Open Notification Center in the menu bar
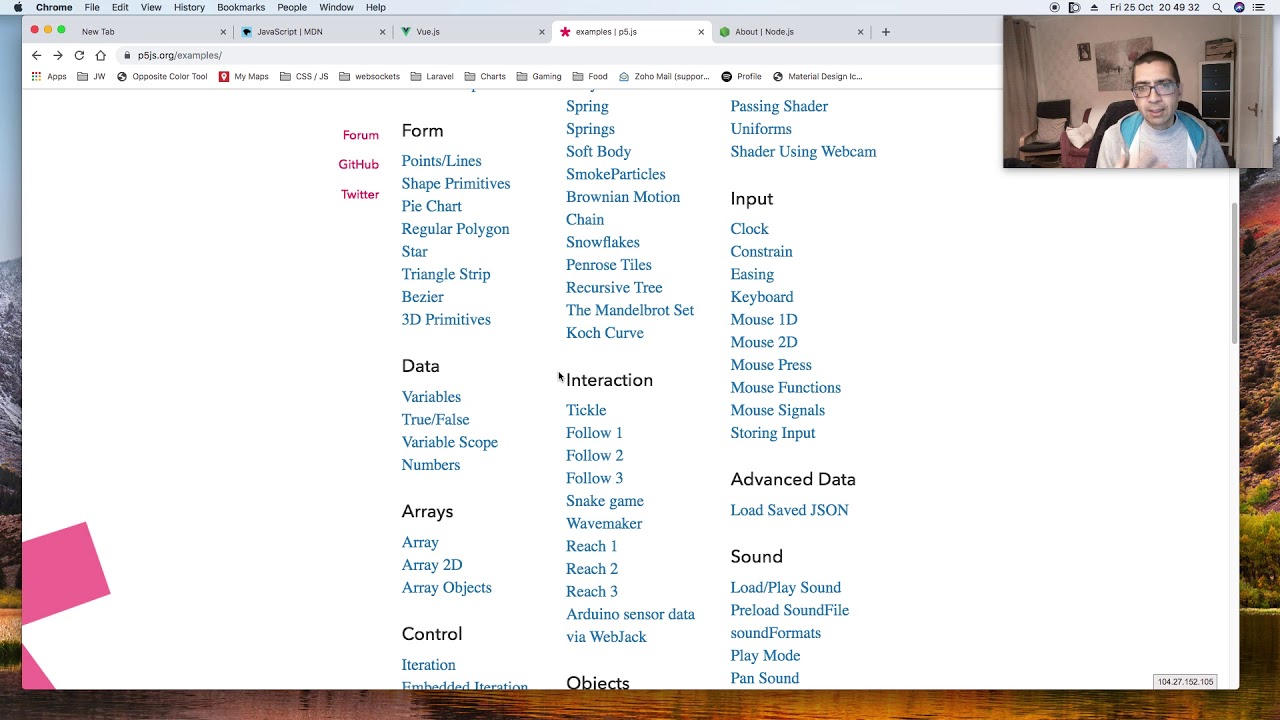 1258,7
